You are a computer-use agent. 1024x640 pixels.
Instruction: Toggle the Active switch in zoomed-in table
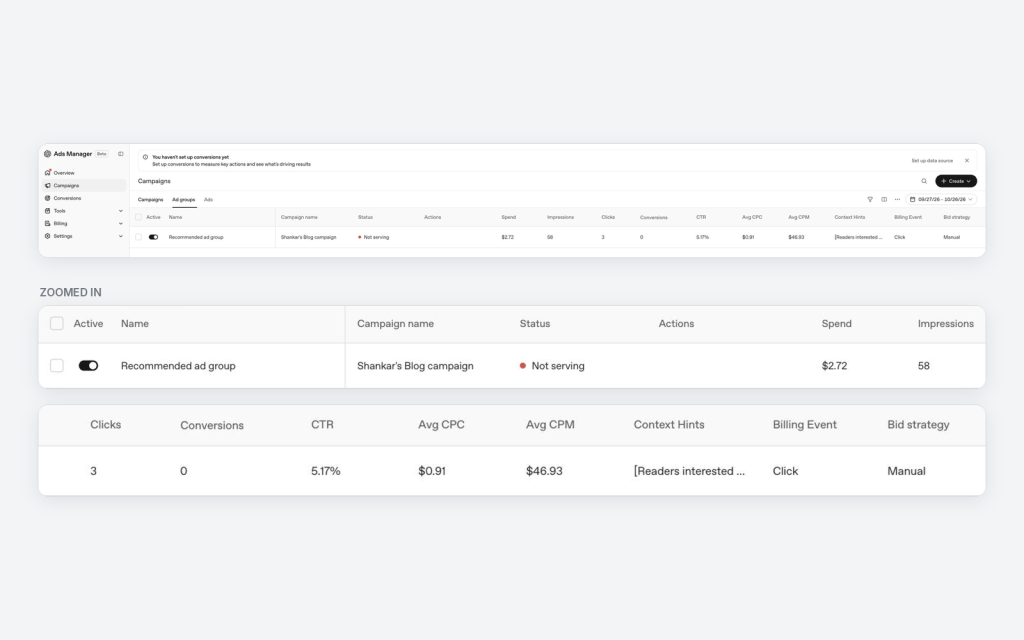[88, 366]
